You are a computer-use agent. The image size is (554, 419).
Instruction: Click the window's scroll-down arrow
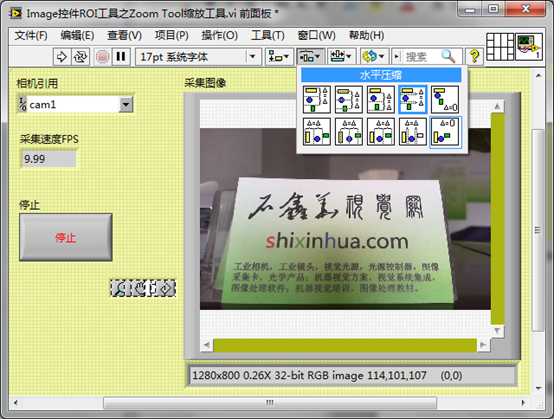click(x=538, y=388)
